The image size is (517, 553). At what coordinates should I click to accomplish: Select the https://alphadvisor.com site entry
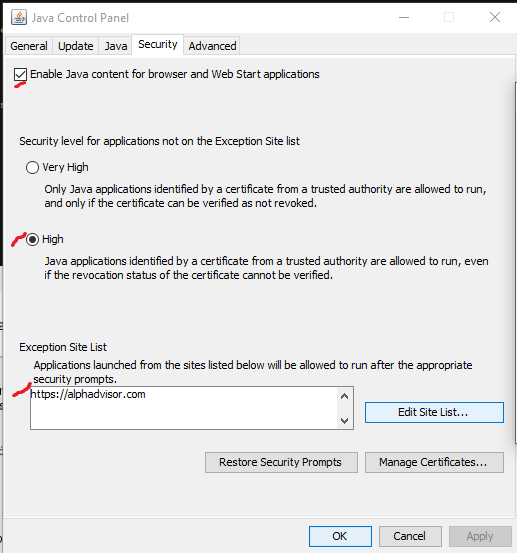[x=88, y=394]
